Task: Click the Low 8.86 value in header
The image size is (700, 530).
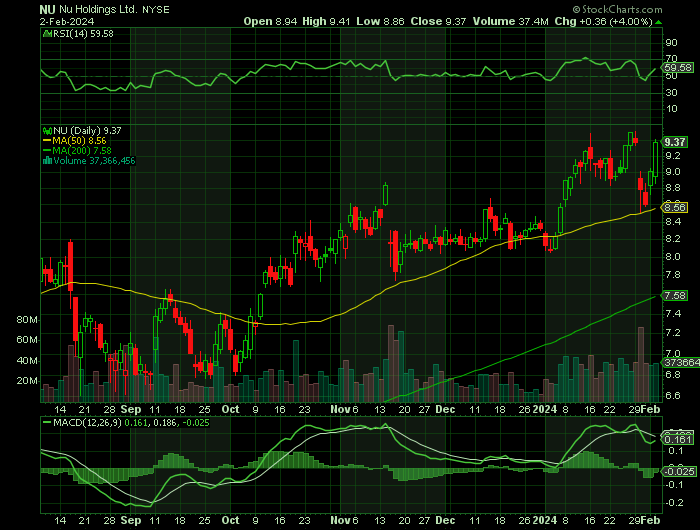Action: 380,21
